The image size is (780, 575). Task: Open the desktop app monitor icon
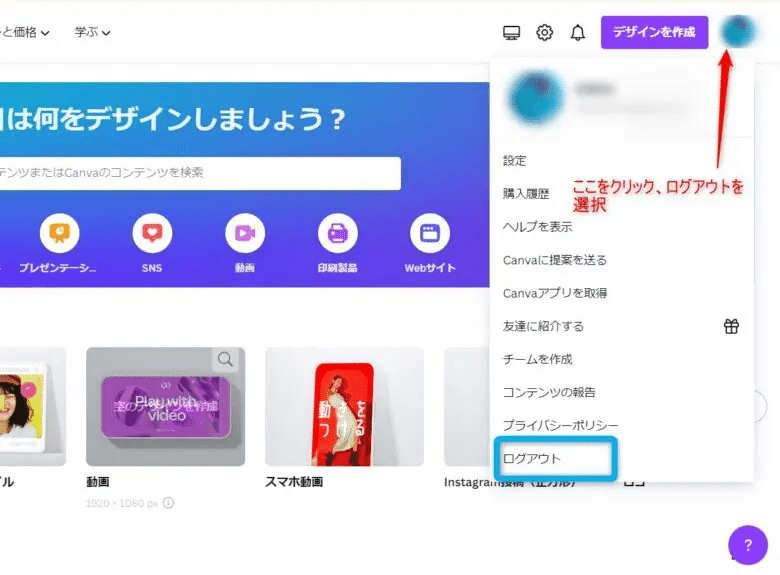click(511, 33)
